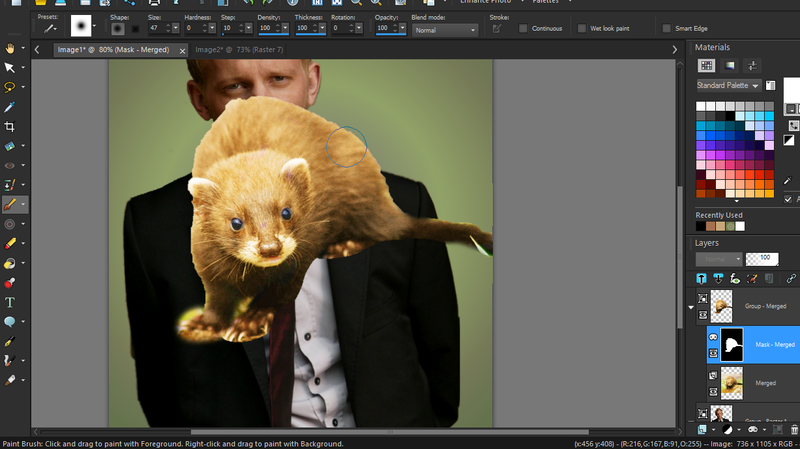Open the Opacity value dropdown
Viewport: 800px width, 449px height.
(403, 28)
